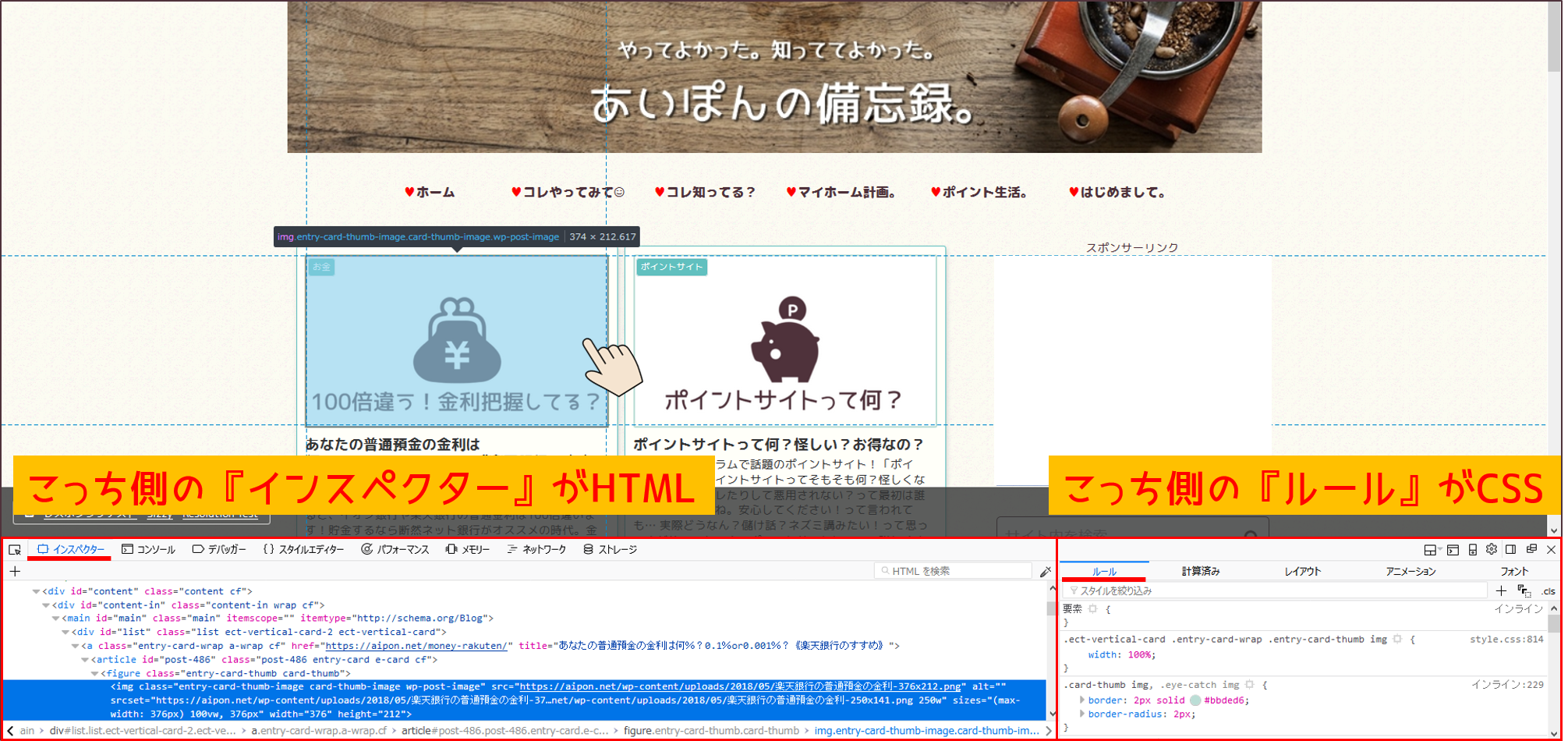The width and height of the screenshot is (1568, 741).
Task: Open the img src URL in markup
Action: [740, 686]
